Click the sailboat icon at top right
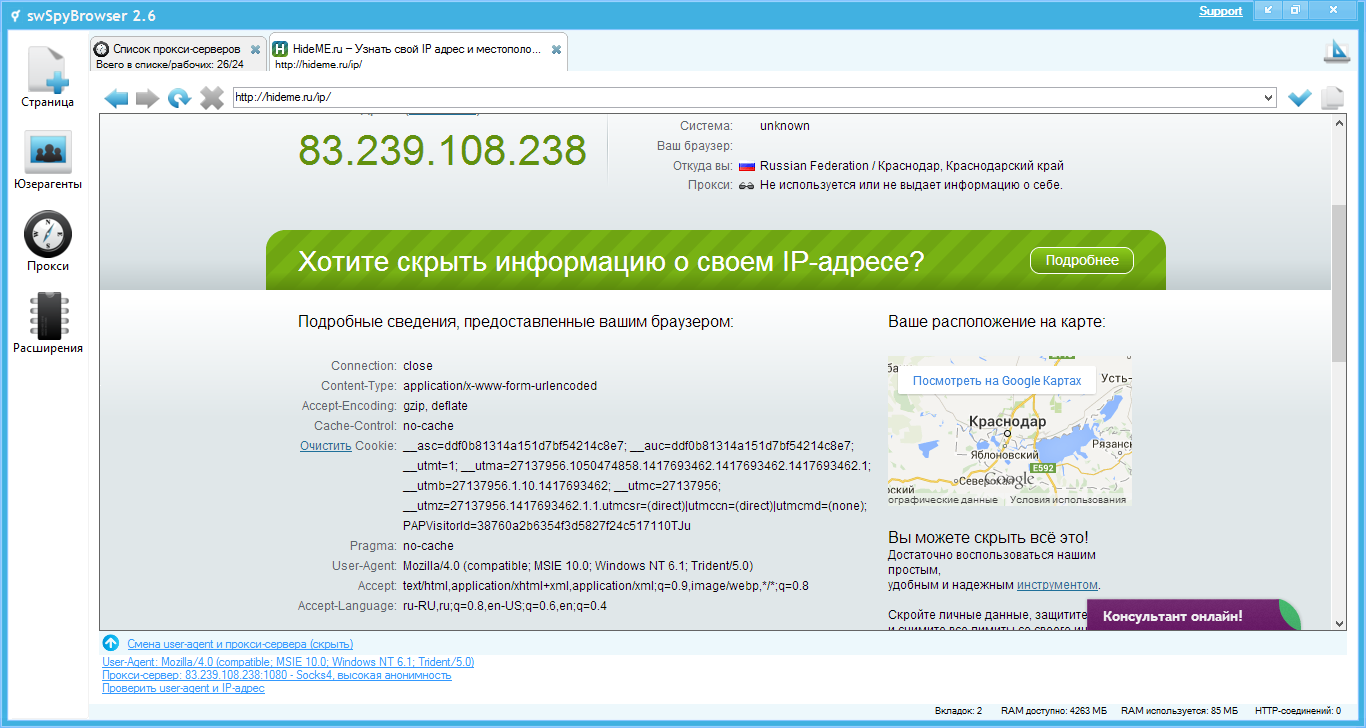The height and width of the screenshot is (728, 1366). (x=1336, y=52)
